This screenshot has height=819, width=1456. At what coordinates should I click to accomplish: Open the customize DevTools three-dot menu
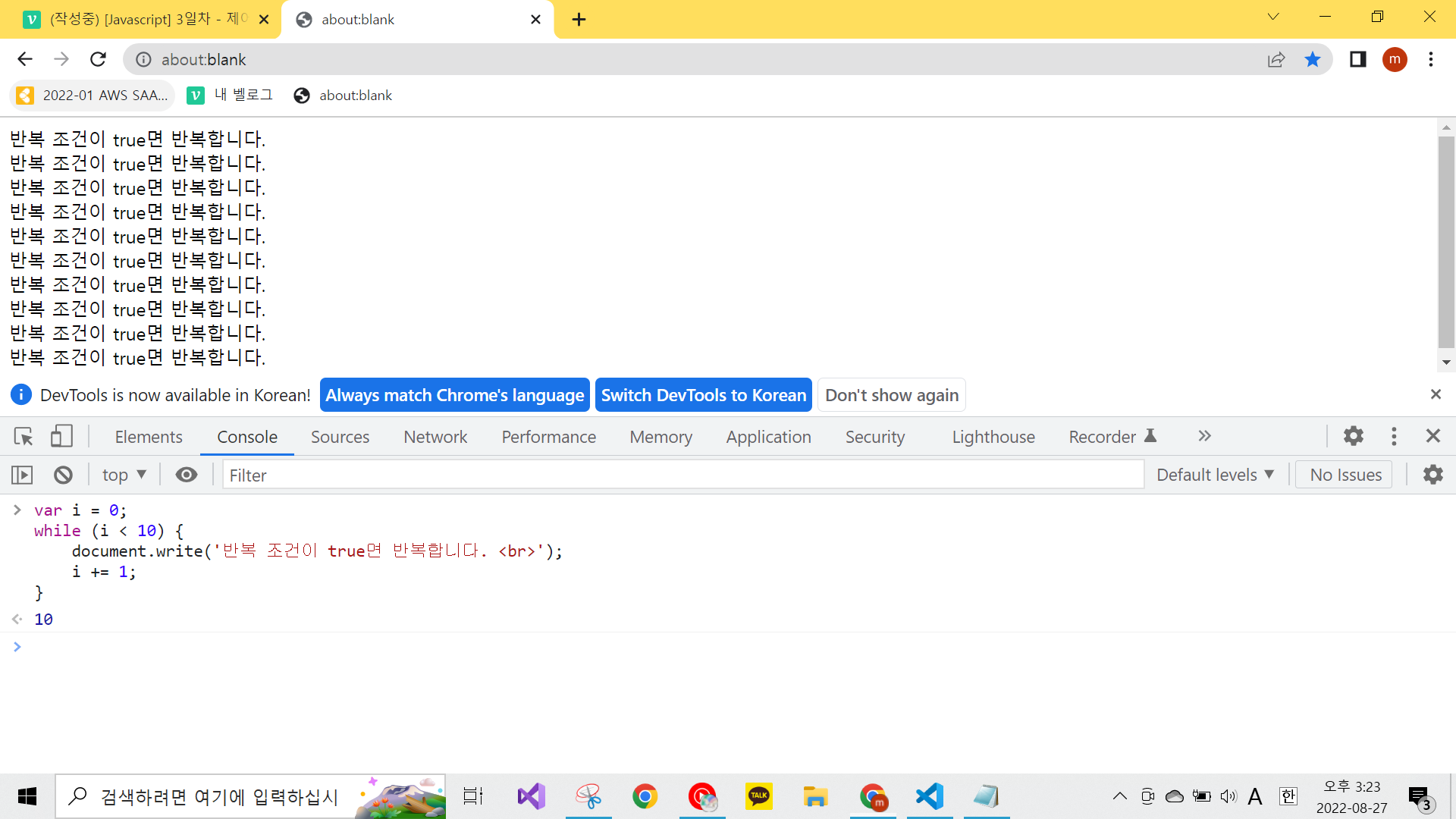(x=1394, y=436)
